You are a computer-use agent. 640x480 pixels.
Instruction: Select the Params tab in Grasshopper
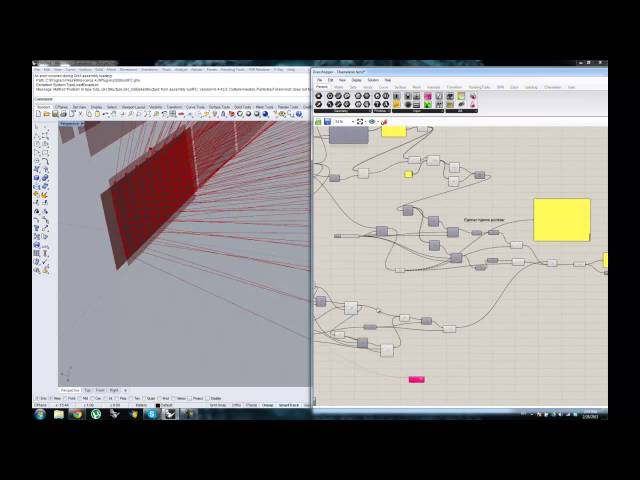322,87
